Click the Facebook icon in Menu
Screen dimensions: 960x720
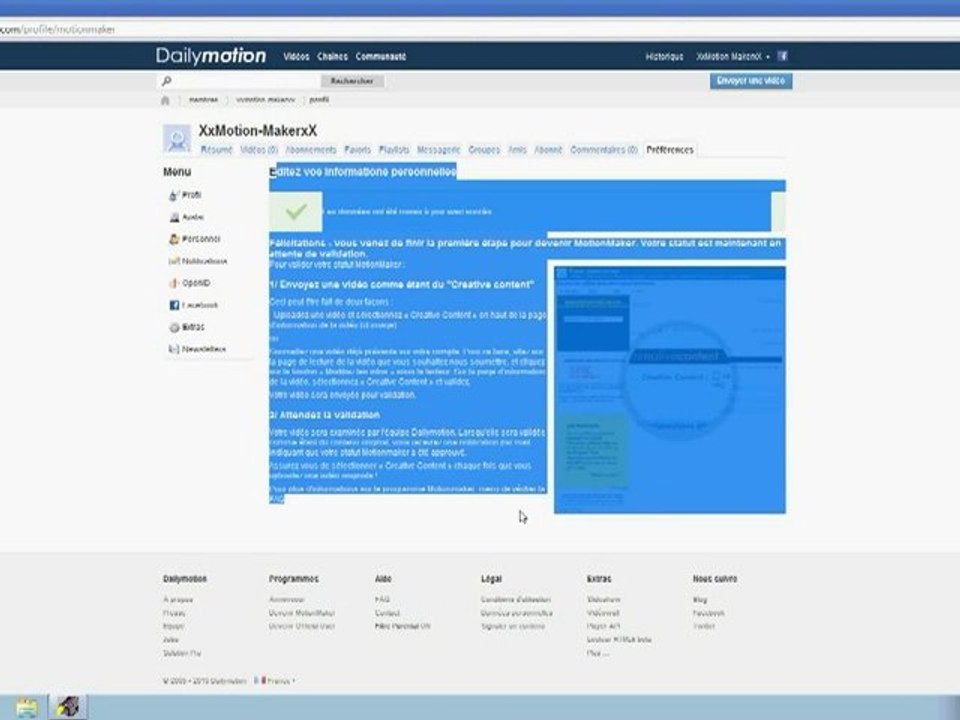[x=174, y=305]
